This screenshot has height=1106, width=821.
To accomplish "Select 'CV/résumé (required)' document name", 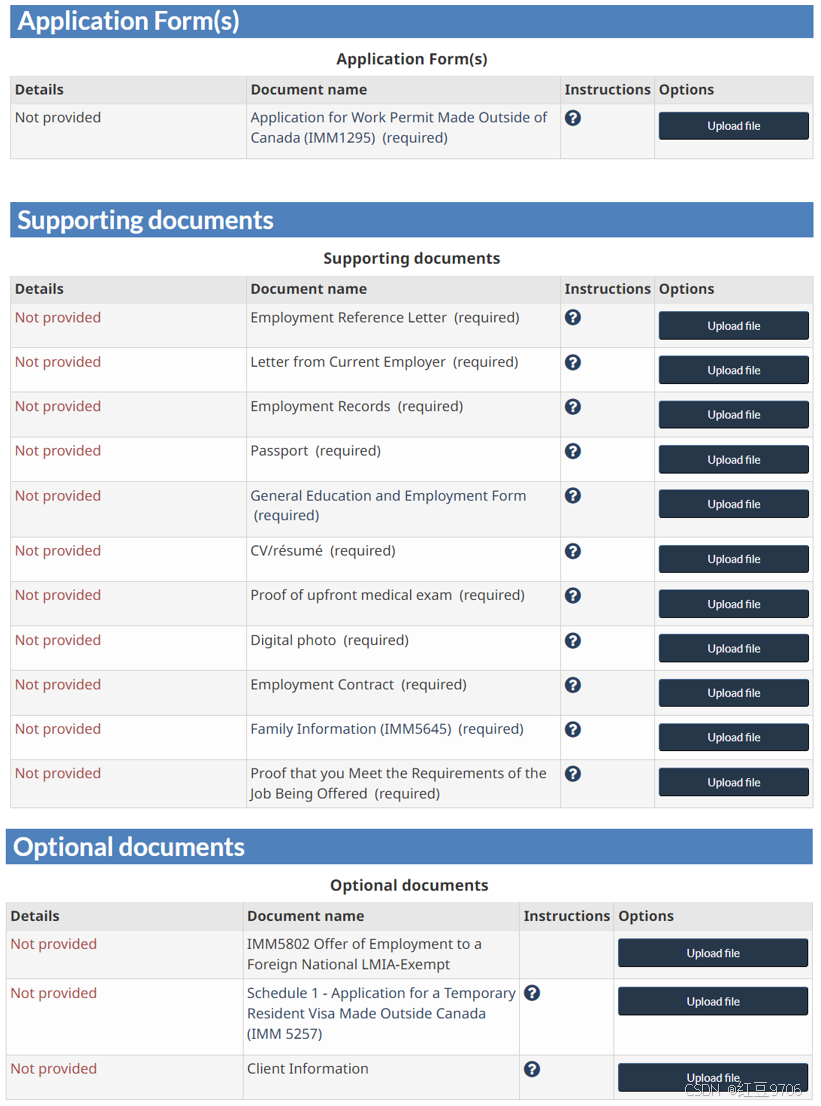I will click(x=323, y=551).
